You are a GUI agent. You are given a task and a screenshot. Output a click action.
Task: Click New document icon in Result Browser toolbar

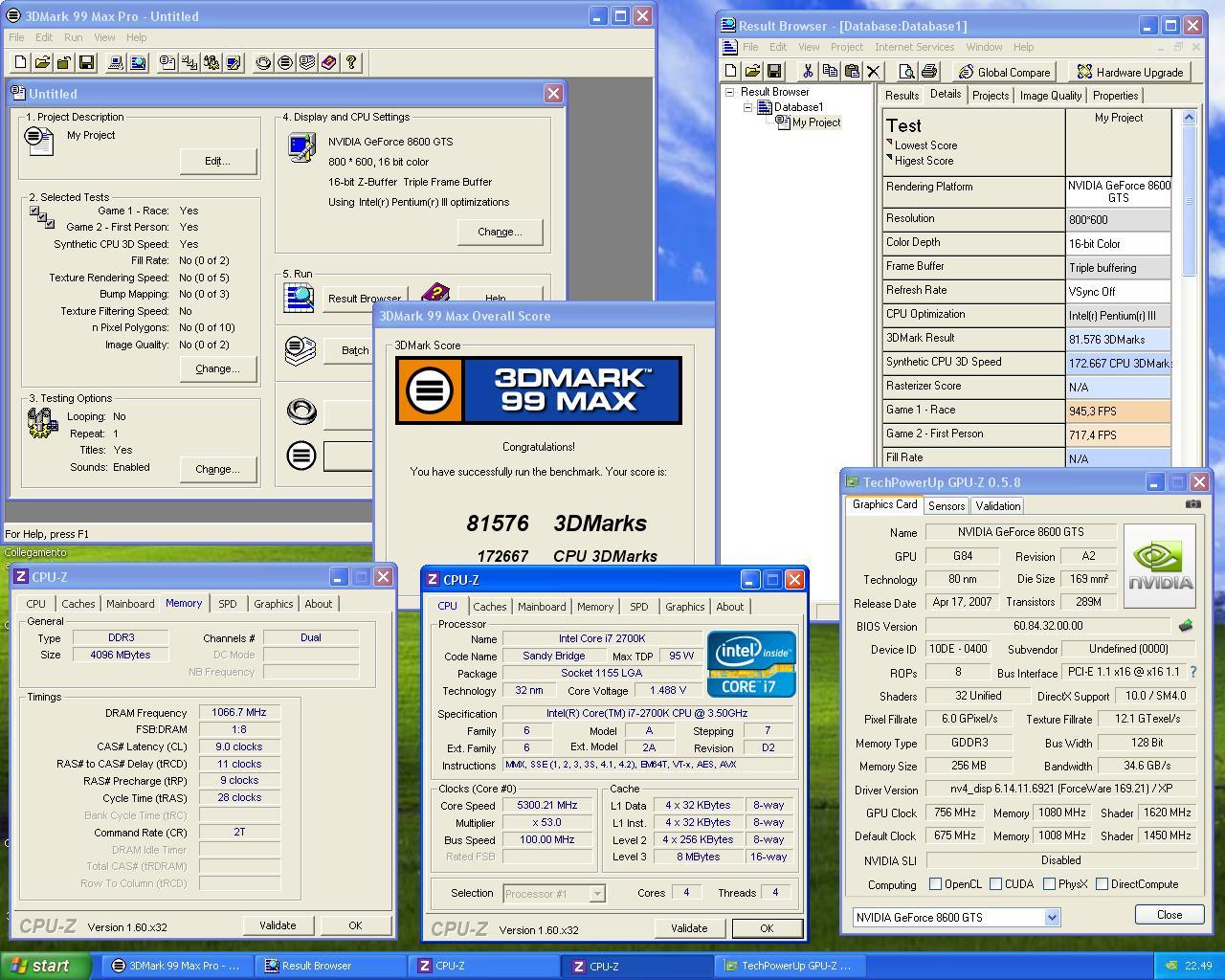coord(731,71)
